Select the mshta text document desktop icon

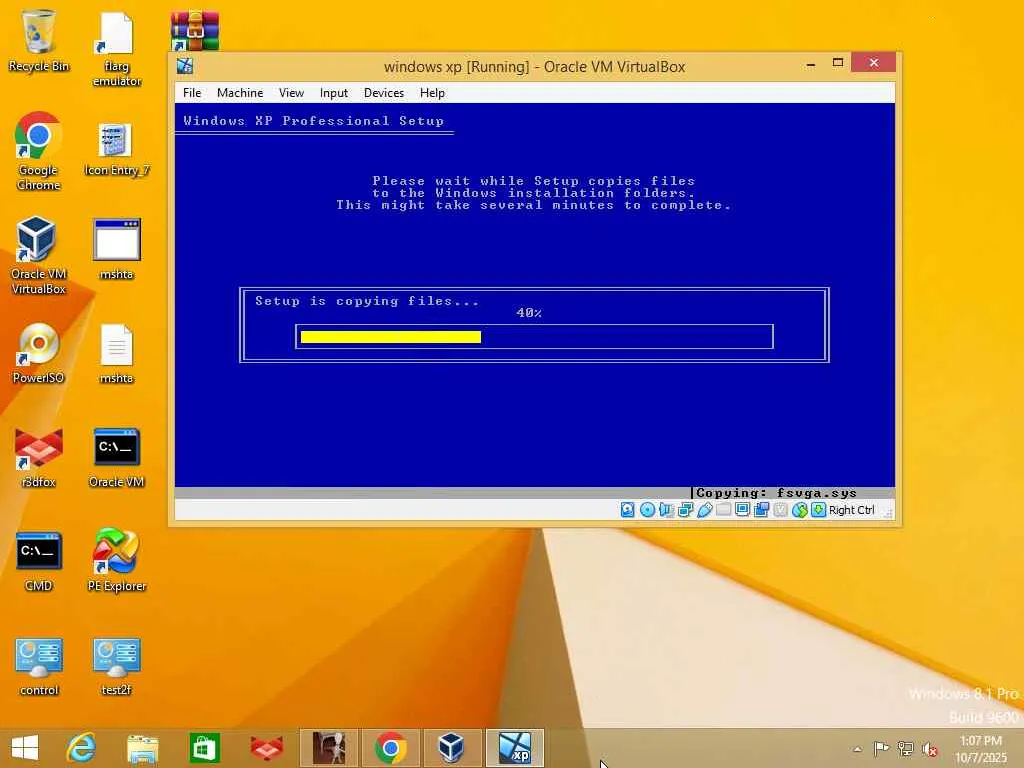tap(116, 354)
